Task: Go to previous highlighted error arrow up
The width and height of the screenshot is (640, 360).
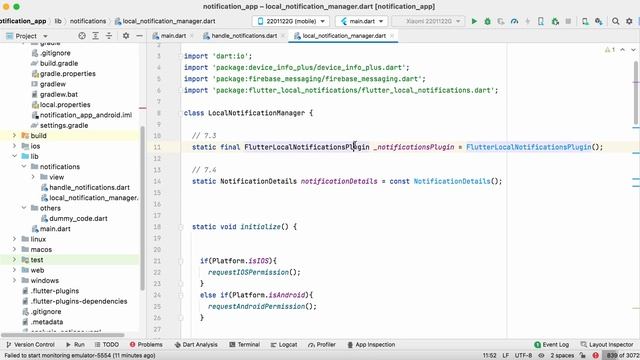Action: (622, 50)
